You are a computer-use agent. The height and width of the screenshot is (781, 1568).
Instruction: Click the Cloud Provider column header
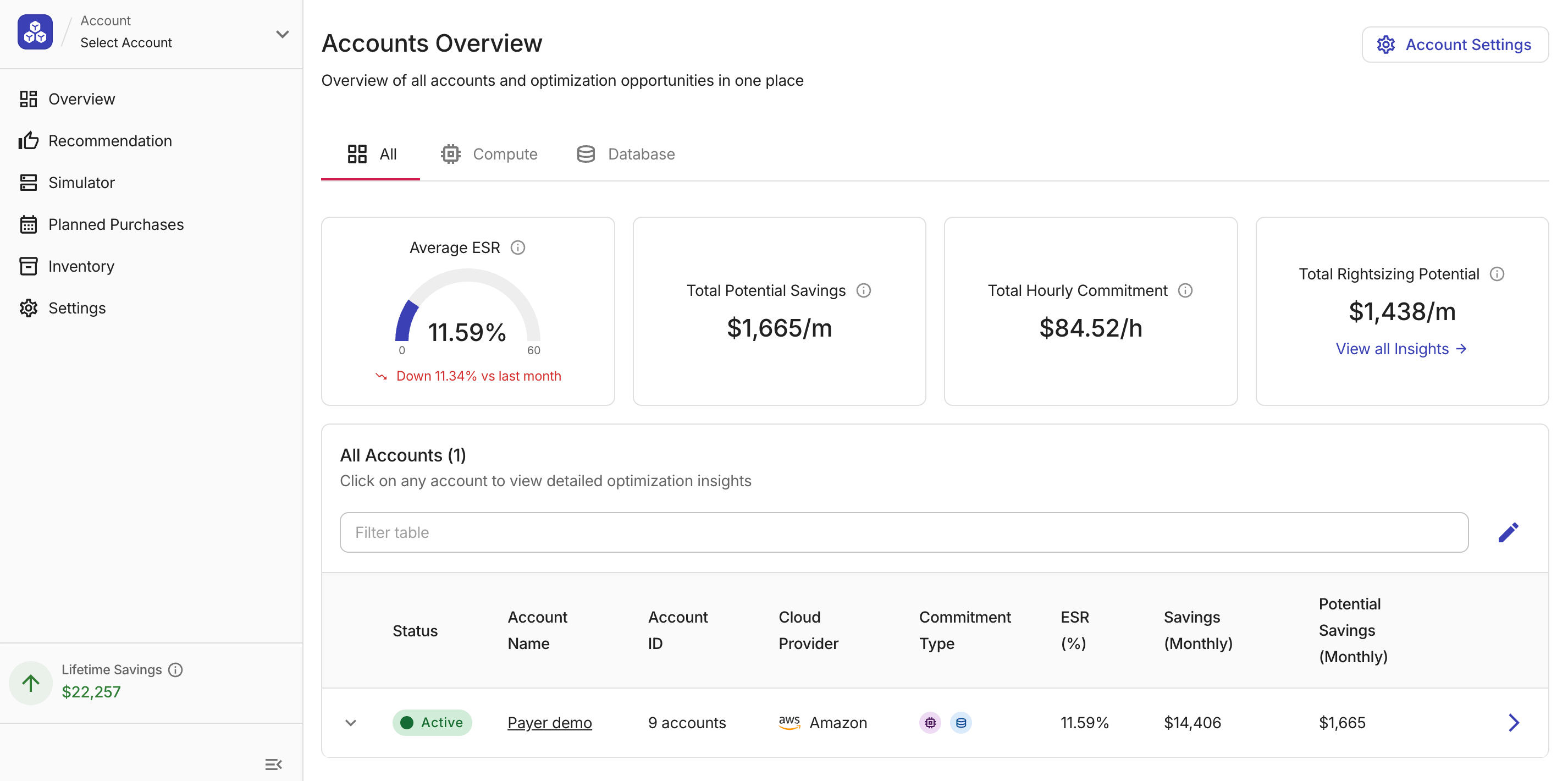pyautogui.click(x=808, y=630)
